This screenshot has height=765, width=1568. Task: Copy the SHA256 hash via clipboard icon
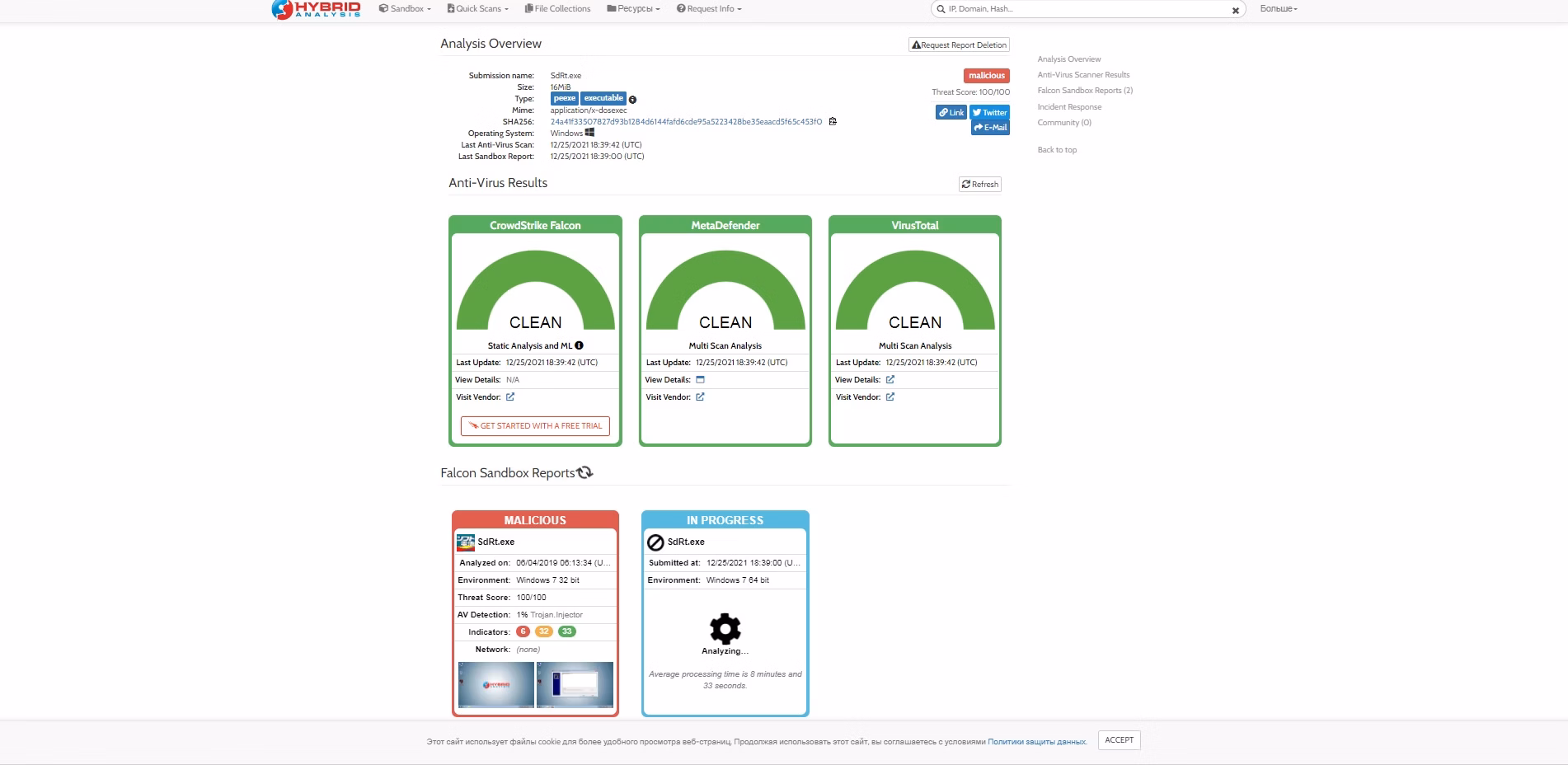[833, 122]
